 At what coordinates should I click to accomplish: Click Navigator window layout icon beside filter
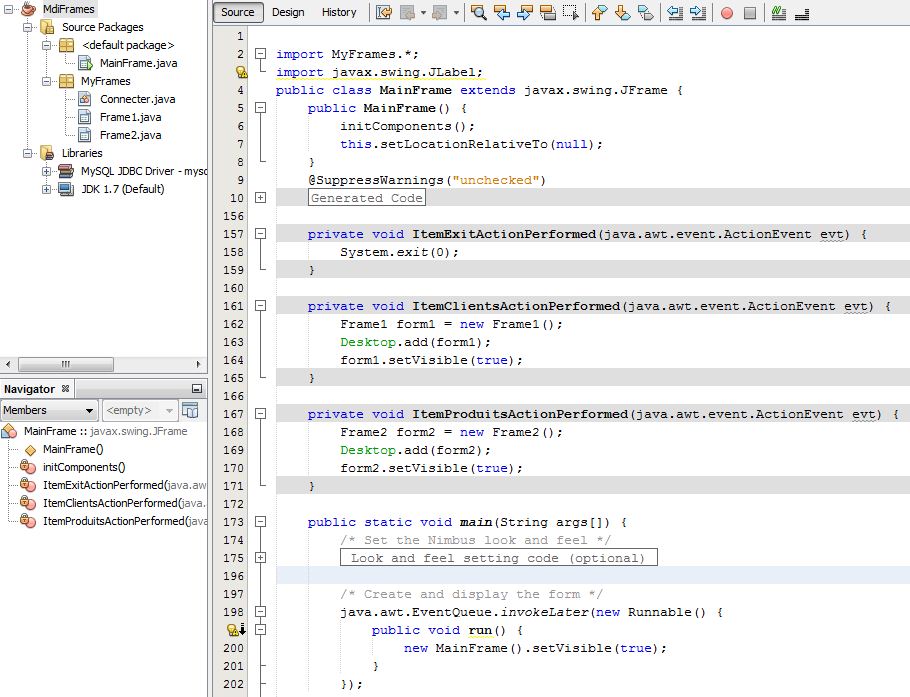(x=190, y=410)
